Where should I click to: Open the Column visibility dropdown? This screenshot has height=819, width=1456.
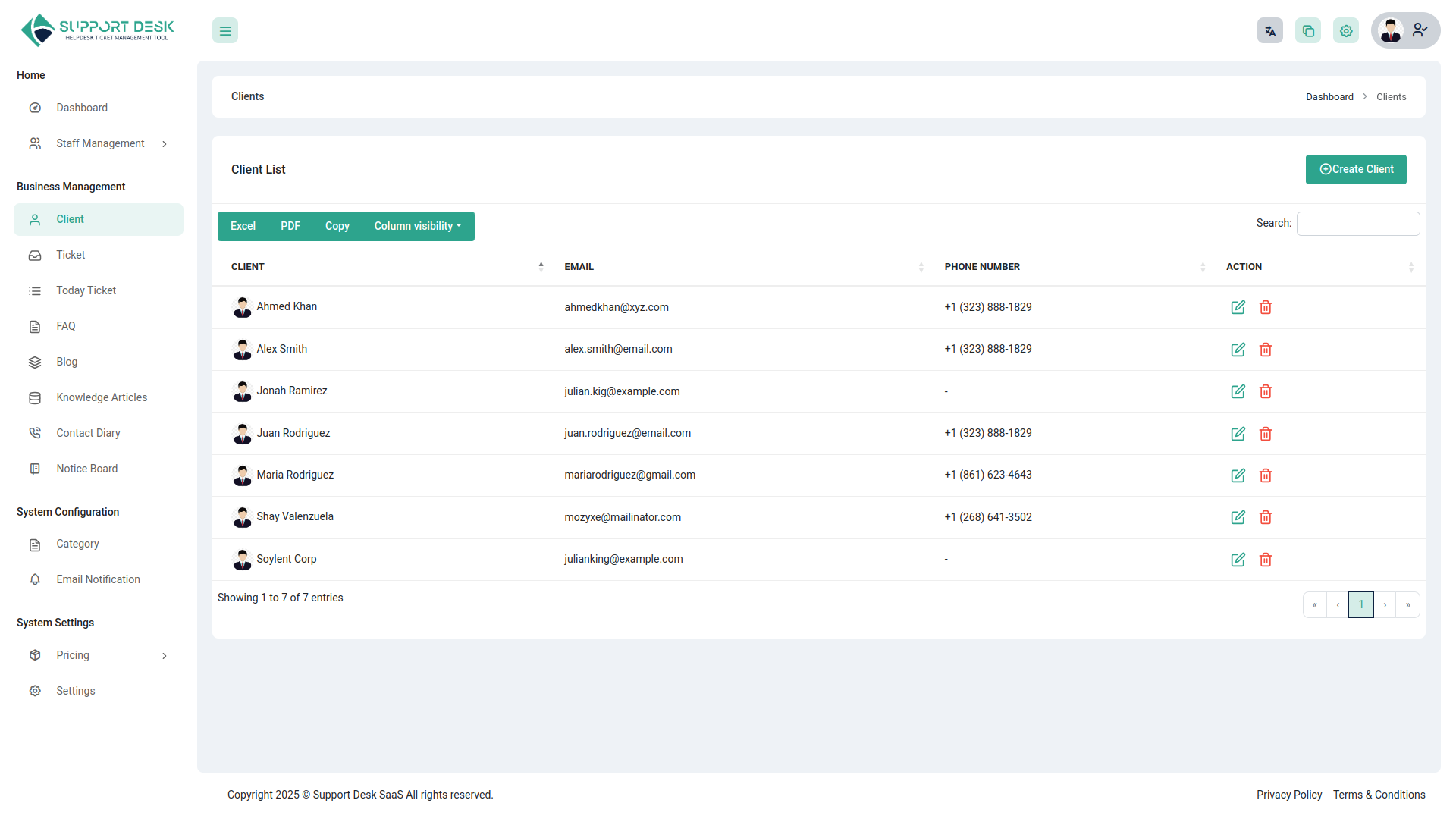[x=417, y=226]
